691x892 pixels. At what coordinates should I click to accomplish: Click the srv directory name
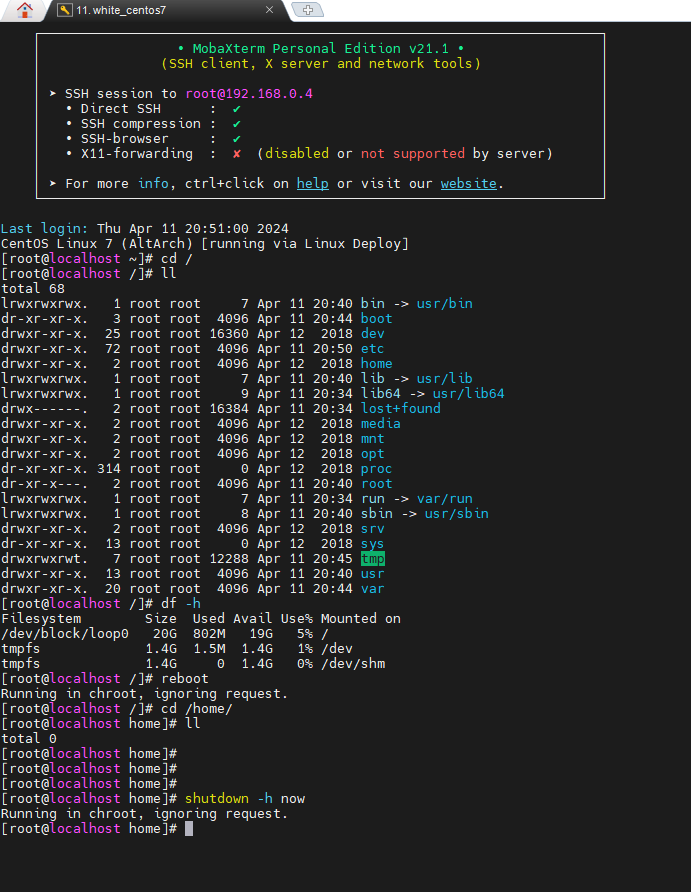[373, 529]
